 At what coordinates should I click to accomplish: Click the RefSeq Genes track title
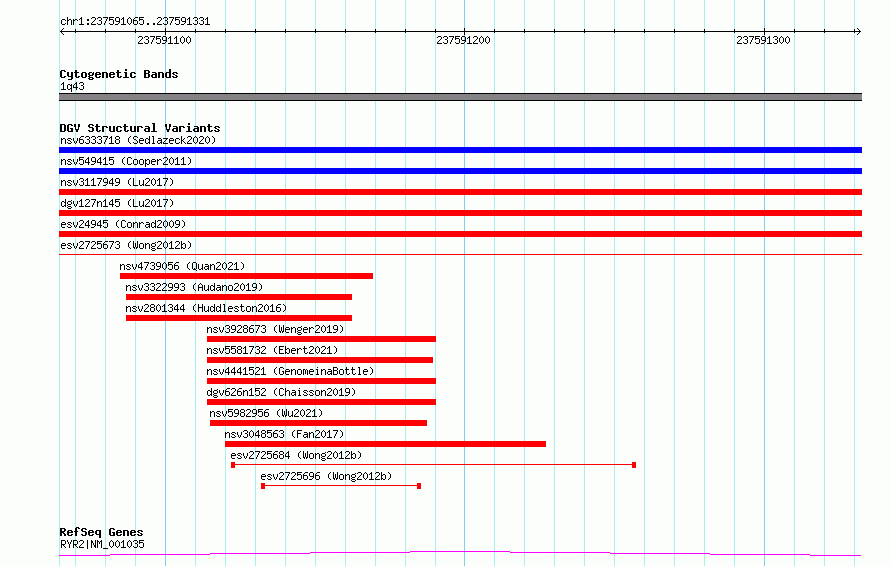coord(102,532)
